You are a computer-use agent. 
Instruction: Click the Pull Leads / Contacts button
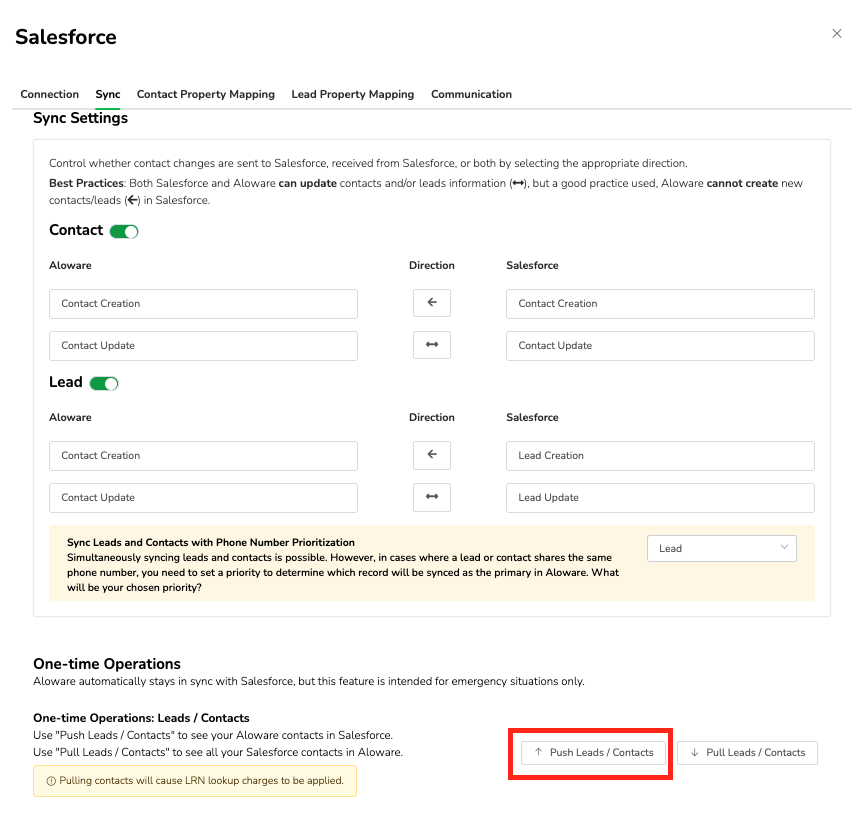(747, 752)
